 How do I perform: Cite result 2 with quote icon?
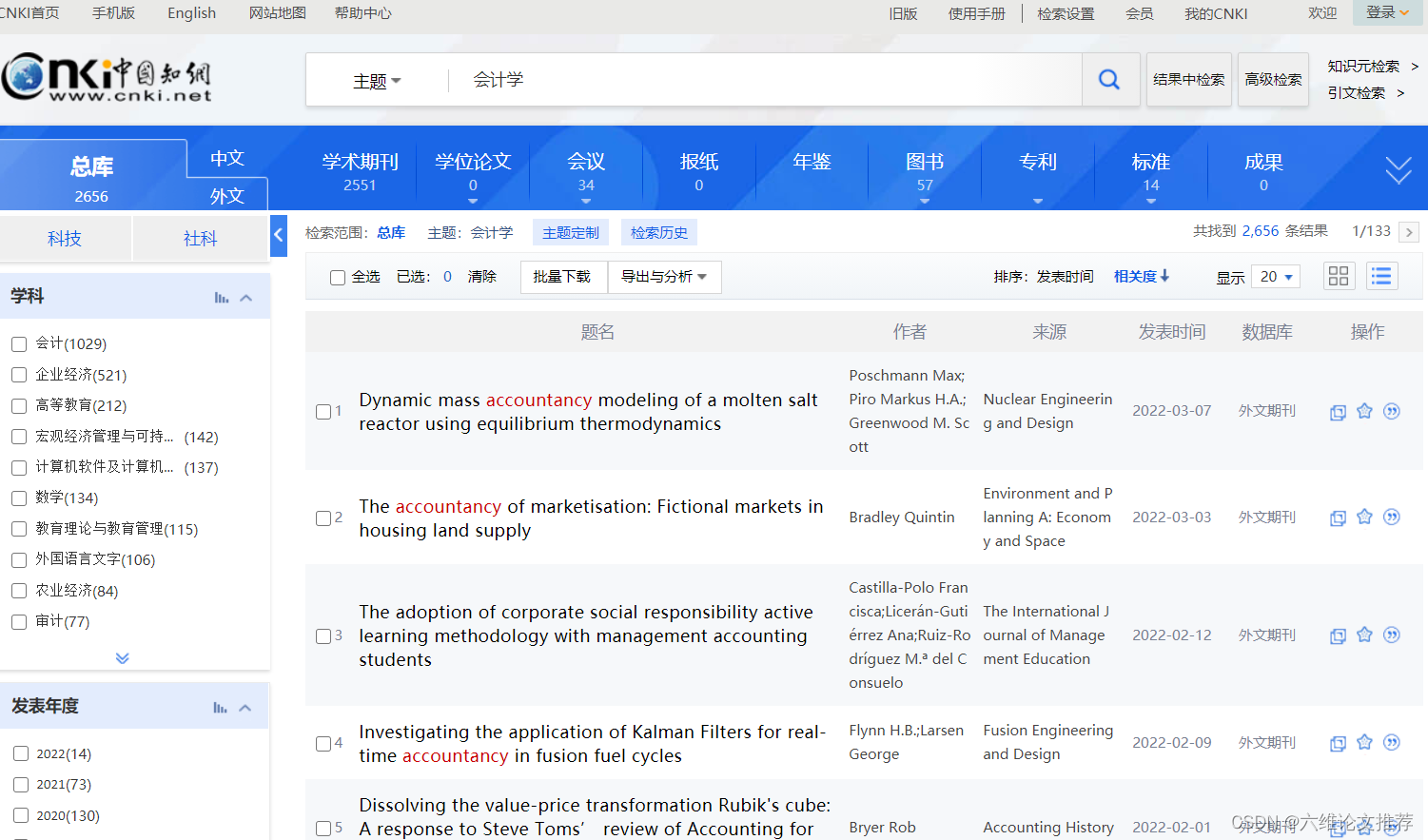1392,517
